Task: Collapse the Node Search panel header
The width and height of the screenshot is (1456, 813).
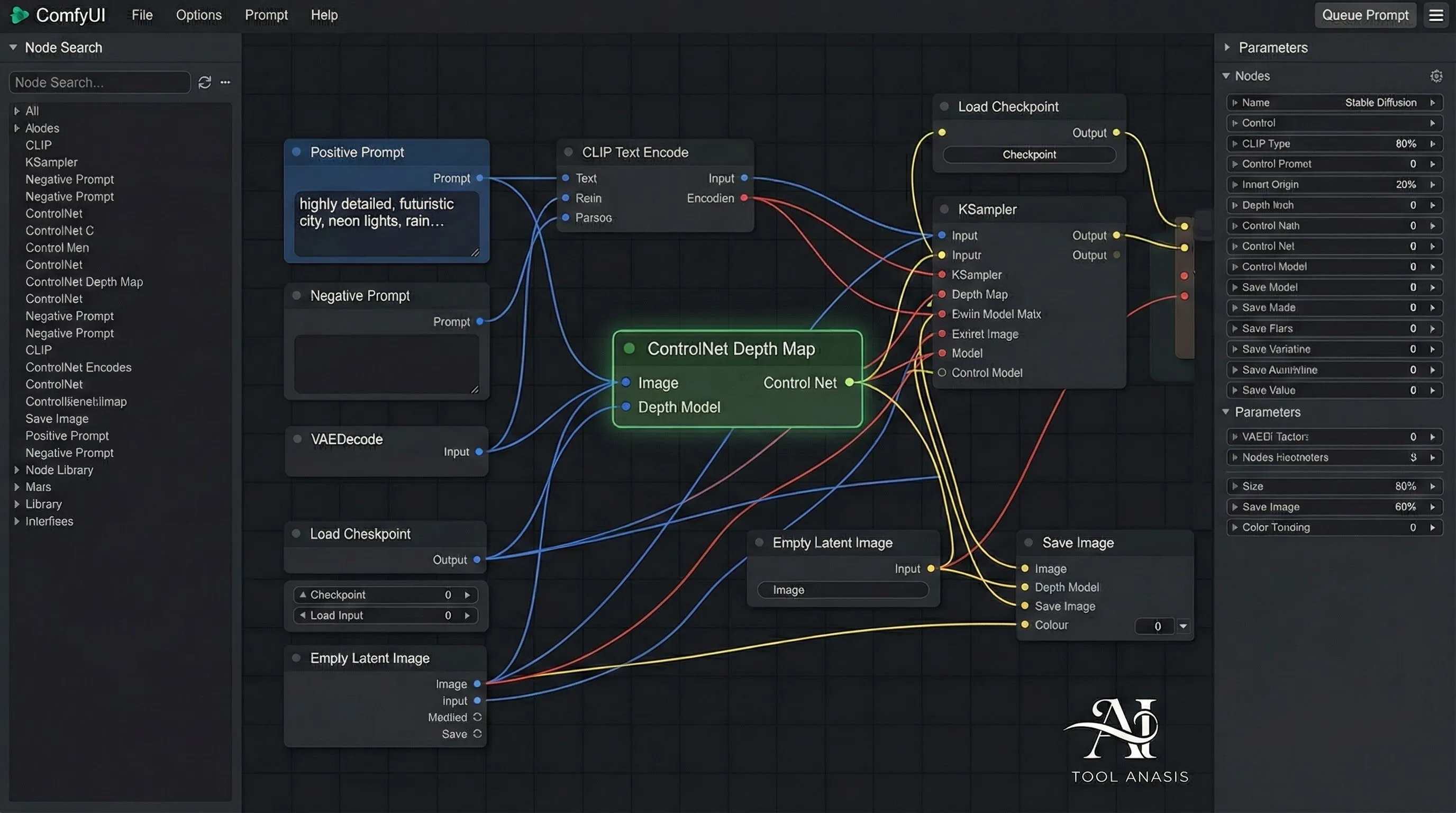Action: (x=13, y=48)
